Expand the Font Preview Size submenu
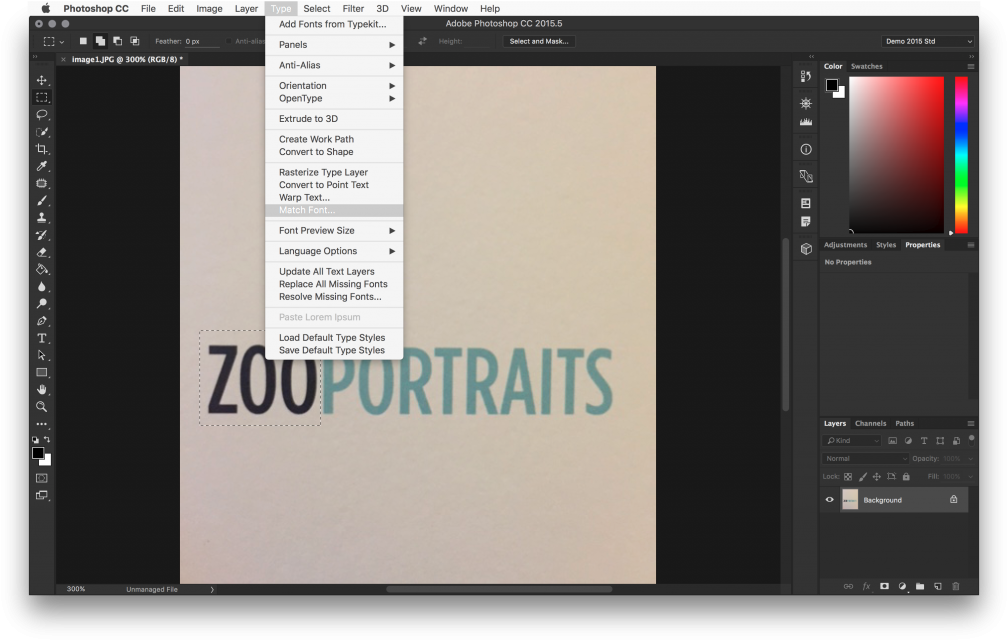Screen dimensions: 1007x640 334,230
